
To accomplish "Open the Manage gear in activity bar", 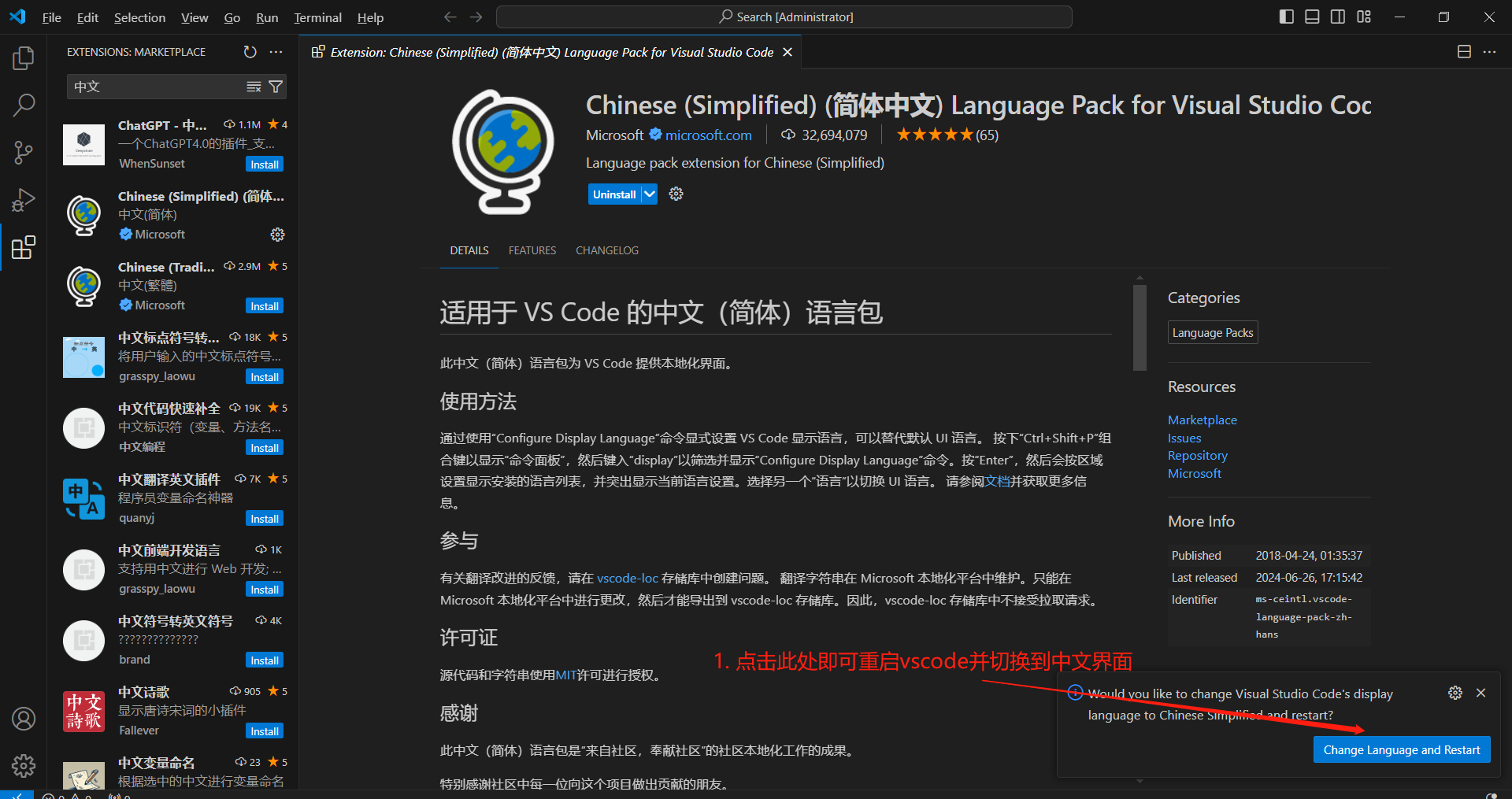I will point(24,765).
